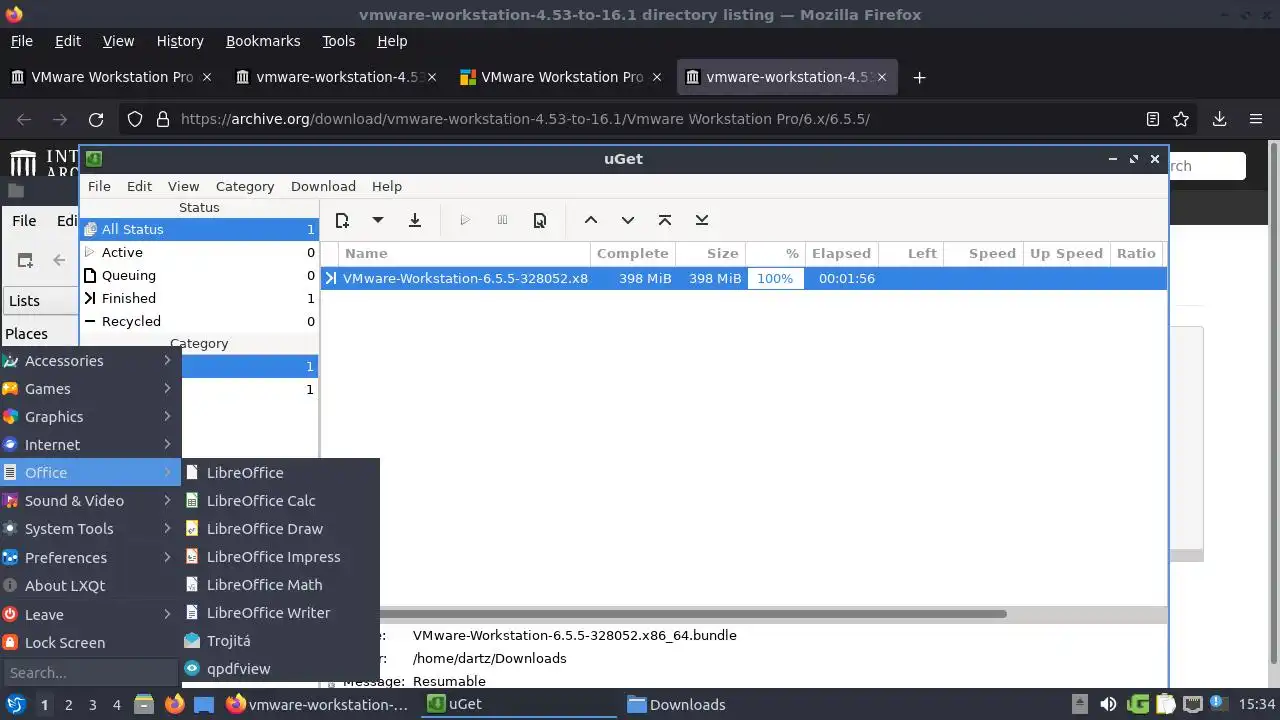The height and width of the screenshot is (720, 1280).
Task: Open the Graphics submenu
Action: click(90, 416)
